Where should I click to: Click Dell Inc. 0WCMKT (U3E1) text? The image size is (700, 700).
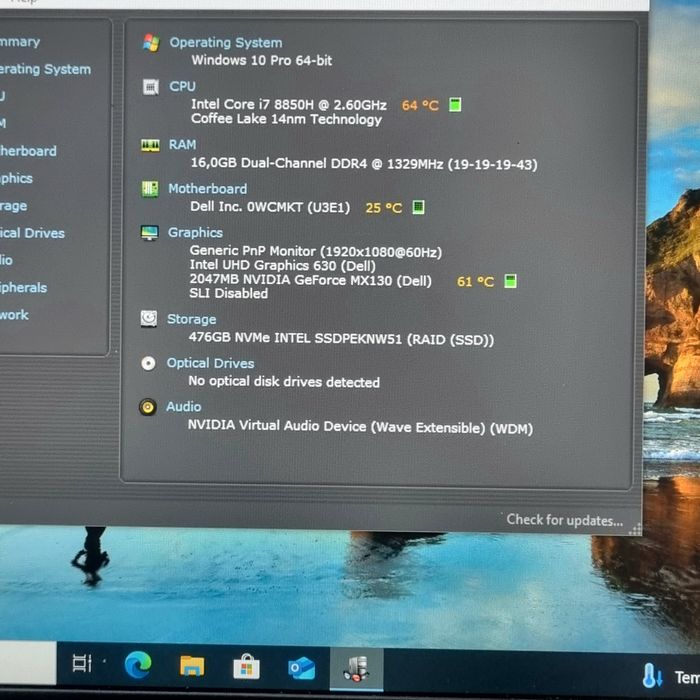270,207
